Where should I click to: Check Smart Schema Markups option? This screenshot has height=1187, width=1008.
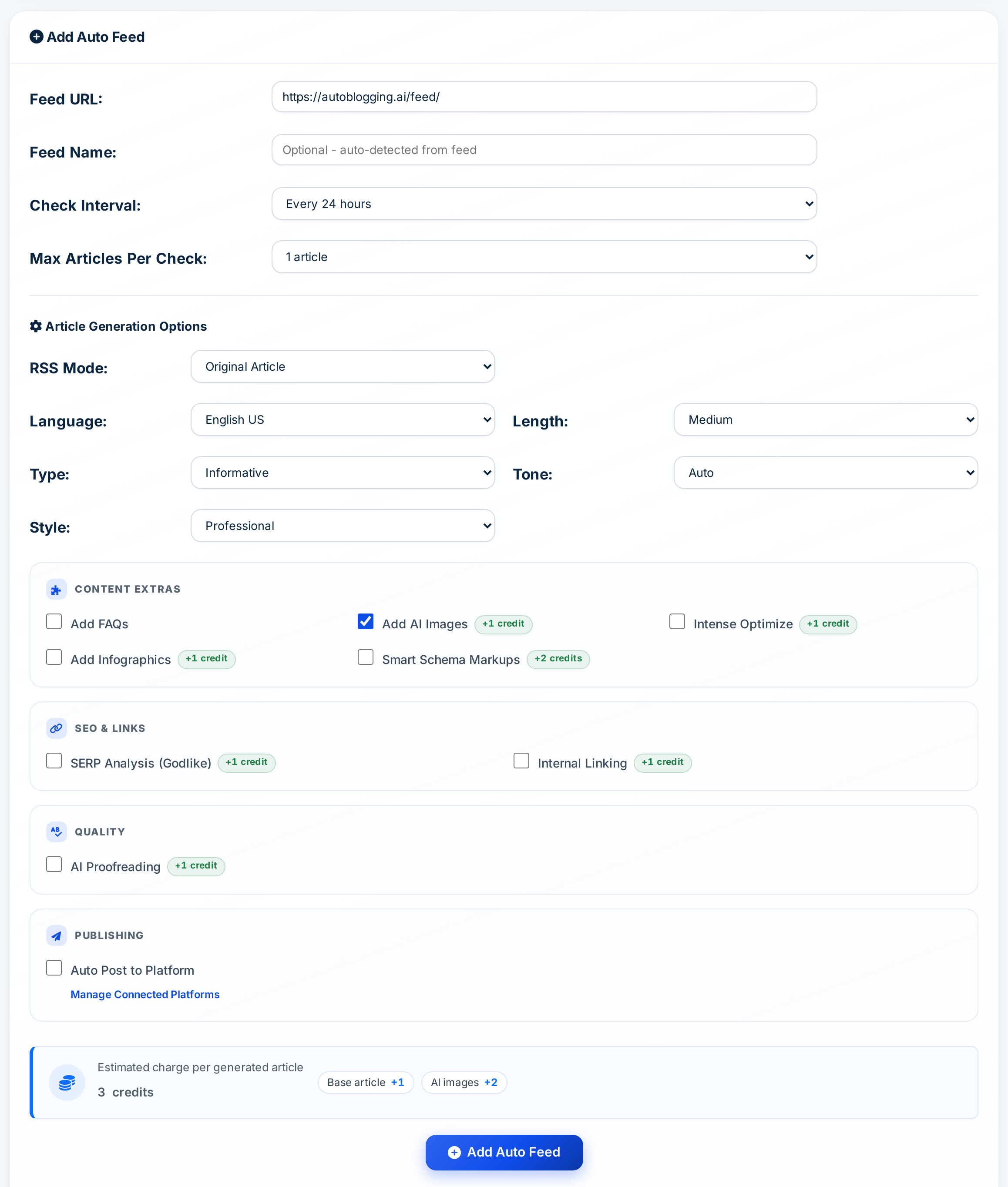coord(366,657)
